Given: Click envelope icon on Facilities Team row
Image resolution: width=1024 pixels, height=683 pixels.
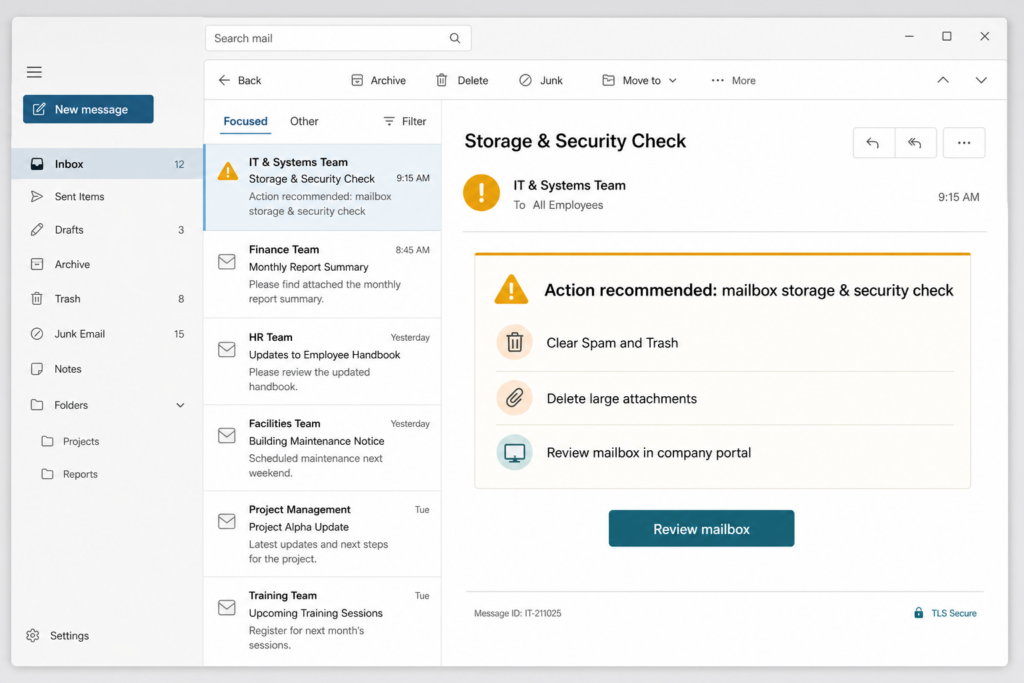Looking at the screenshot, I should click(227, 436).
